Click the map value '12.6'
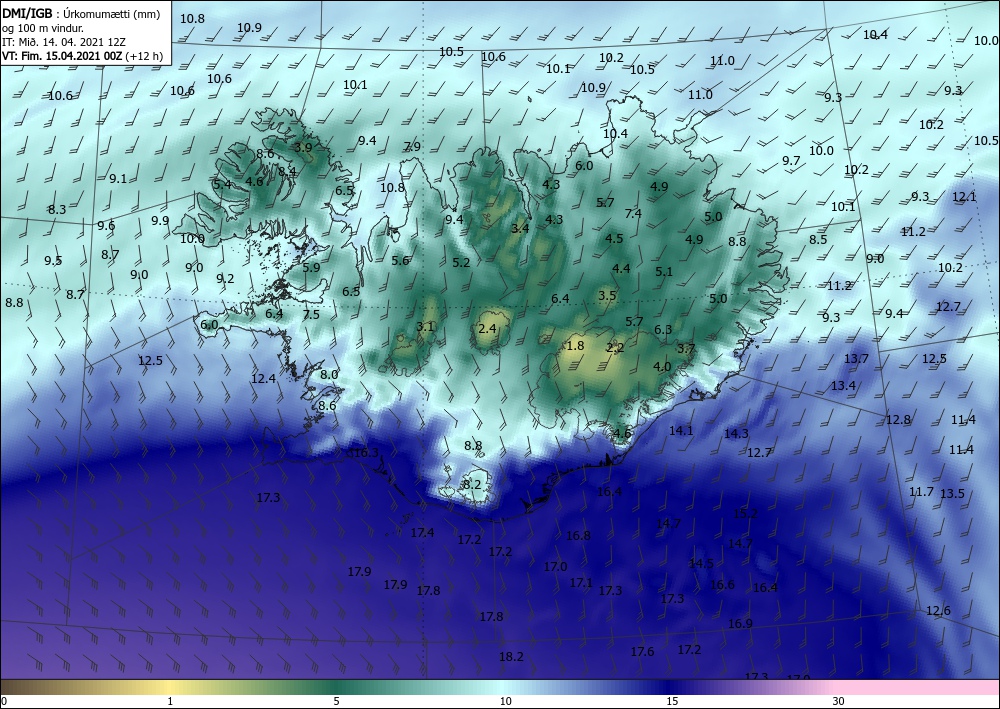 [x=938, y=611]
